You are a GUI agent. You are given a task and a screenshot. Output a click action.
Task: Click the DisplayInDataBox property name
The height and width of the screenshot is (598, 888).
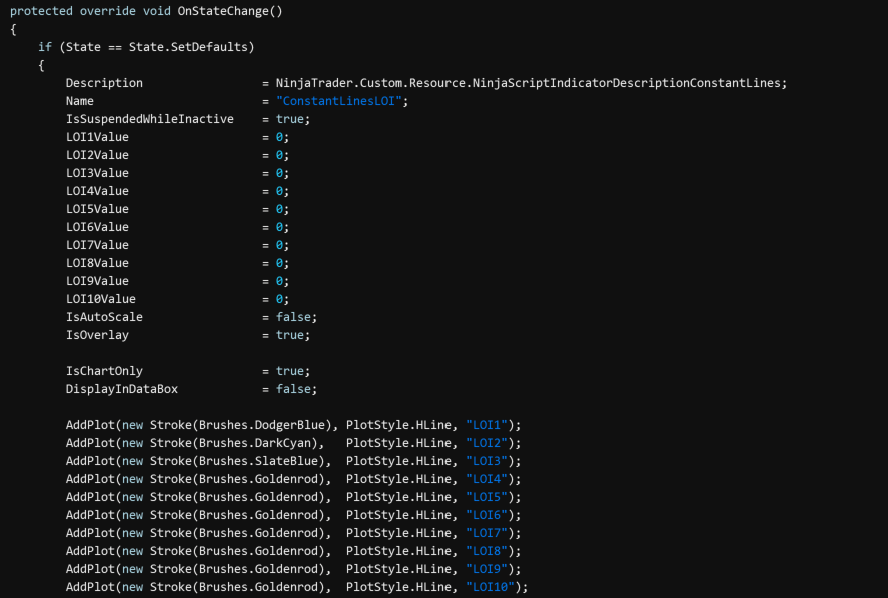pos(122,389)
